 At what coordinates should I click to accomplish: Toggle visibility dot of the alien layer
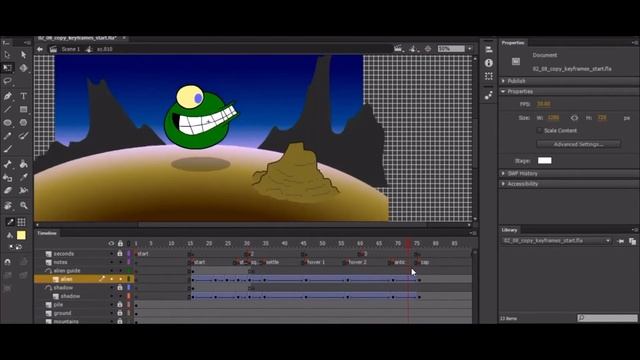click(111, 279)
